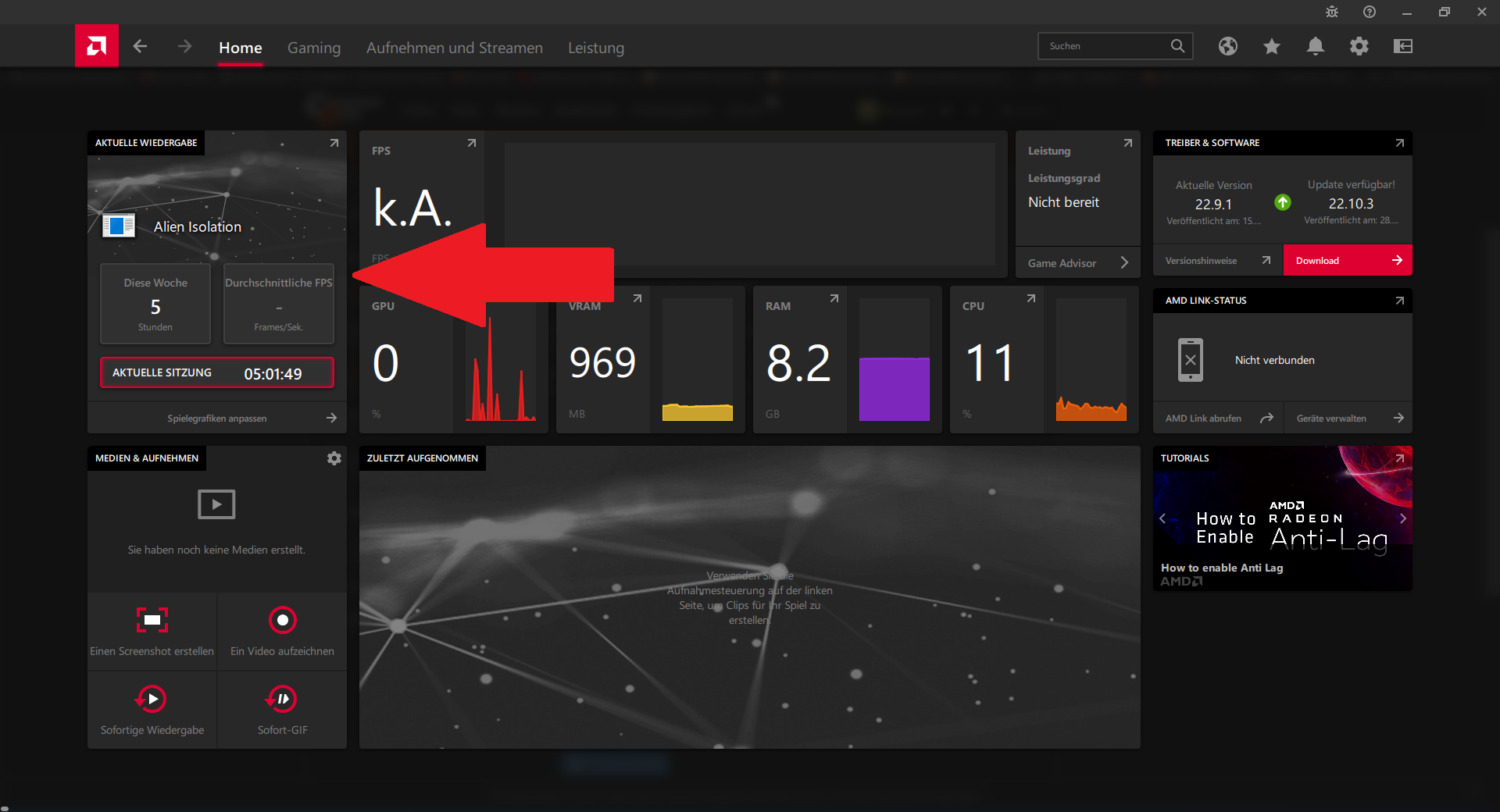Open notifications bell icon
The image size is (1500, 812).
click(x=1316, y=46)
